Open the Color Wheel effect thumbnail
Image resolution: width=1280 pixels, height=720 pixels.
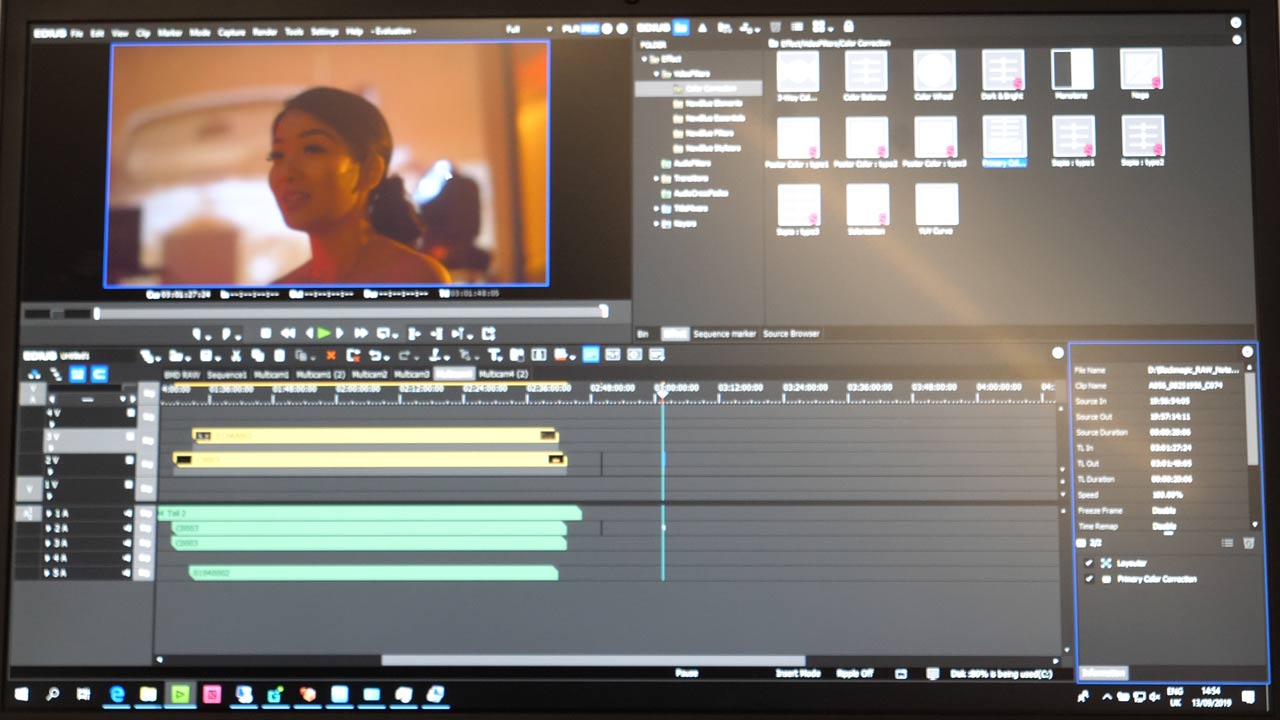coord(934,74)
